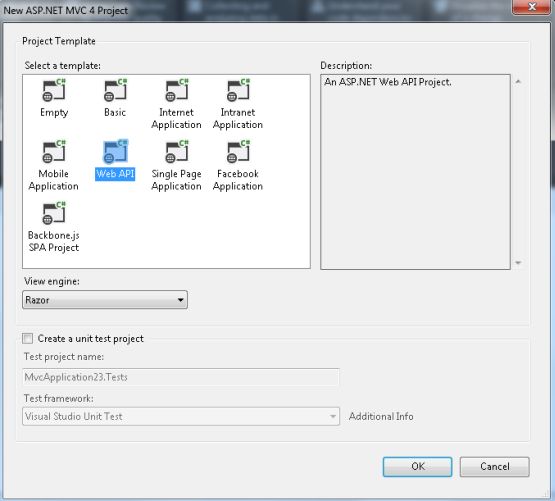
Task: Open the Test framework dropdown
Action: point(181,416)
